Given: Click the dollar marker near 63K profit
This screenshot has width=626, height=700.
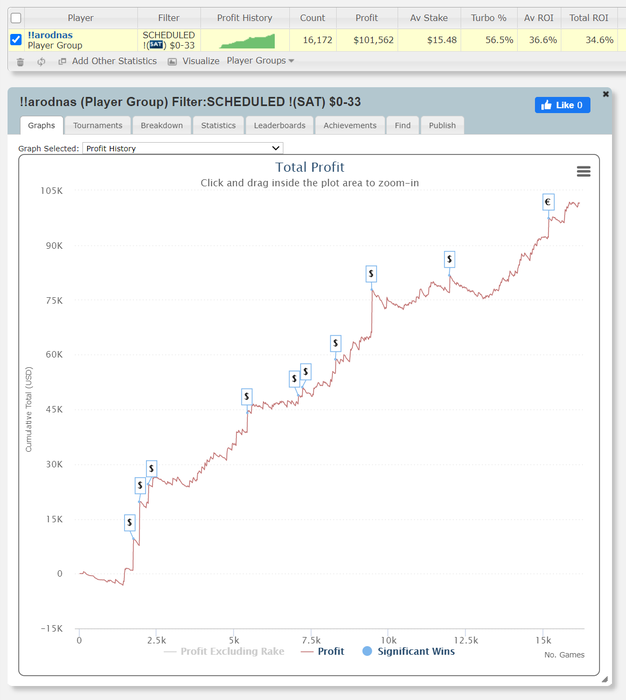Looking at the screenshot, I should [x=335, y=343].
